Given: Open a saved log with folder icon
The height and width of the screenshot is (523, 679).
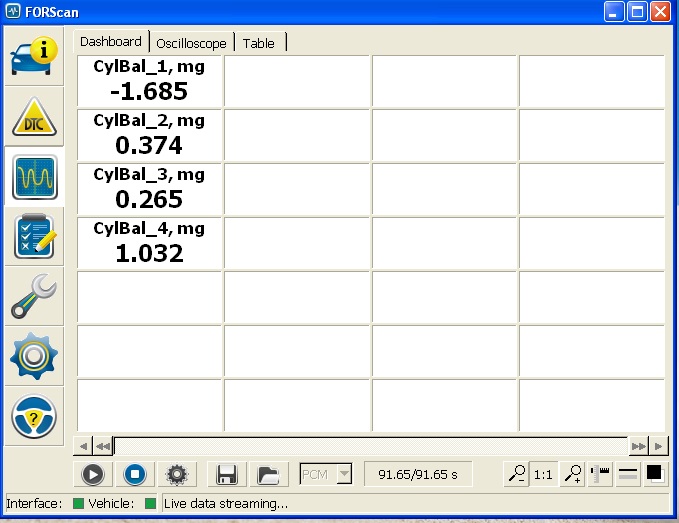Looking at the screenshot, I should (267, 474).
